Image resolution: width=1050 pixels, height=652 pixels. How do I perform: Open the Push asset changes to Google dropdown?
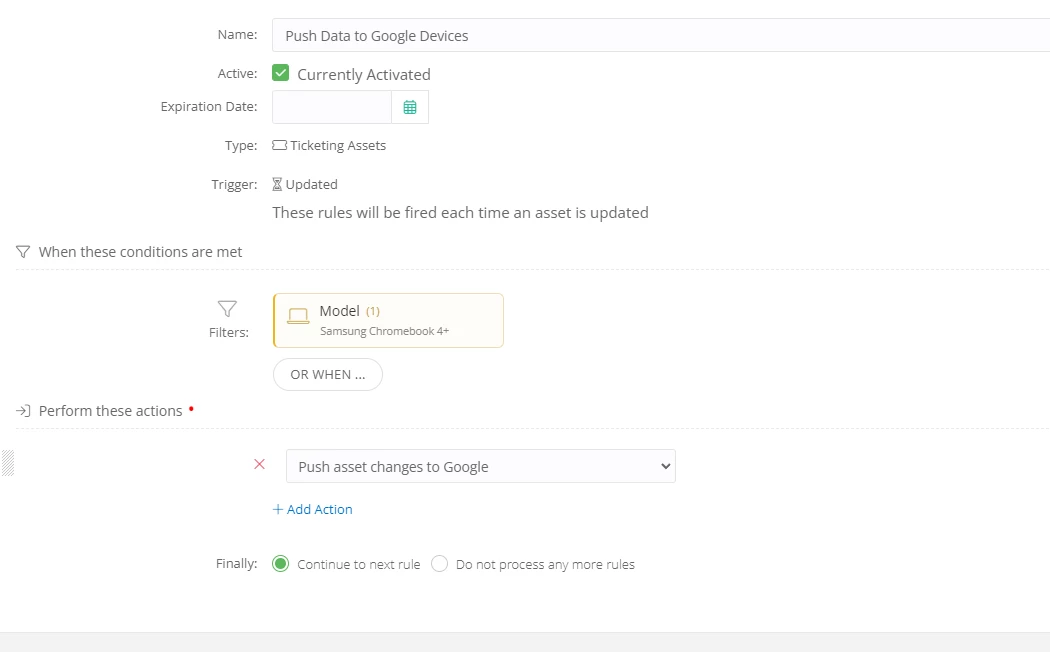pyautogui.click(x=480, y=466)
